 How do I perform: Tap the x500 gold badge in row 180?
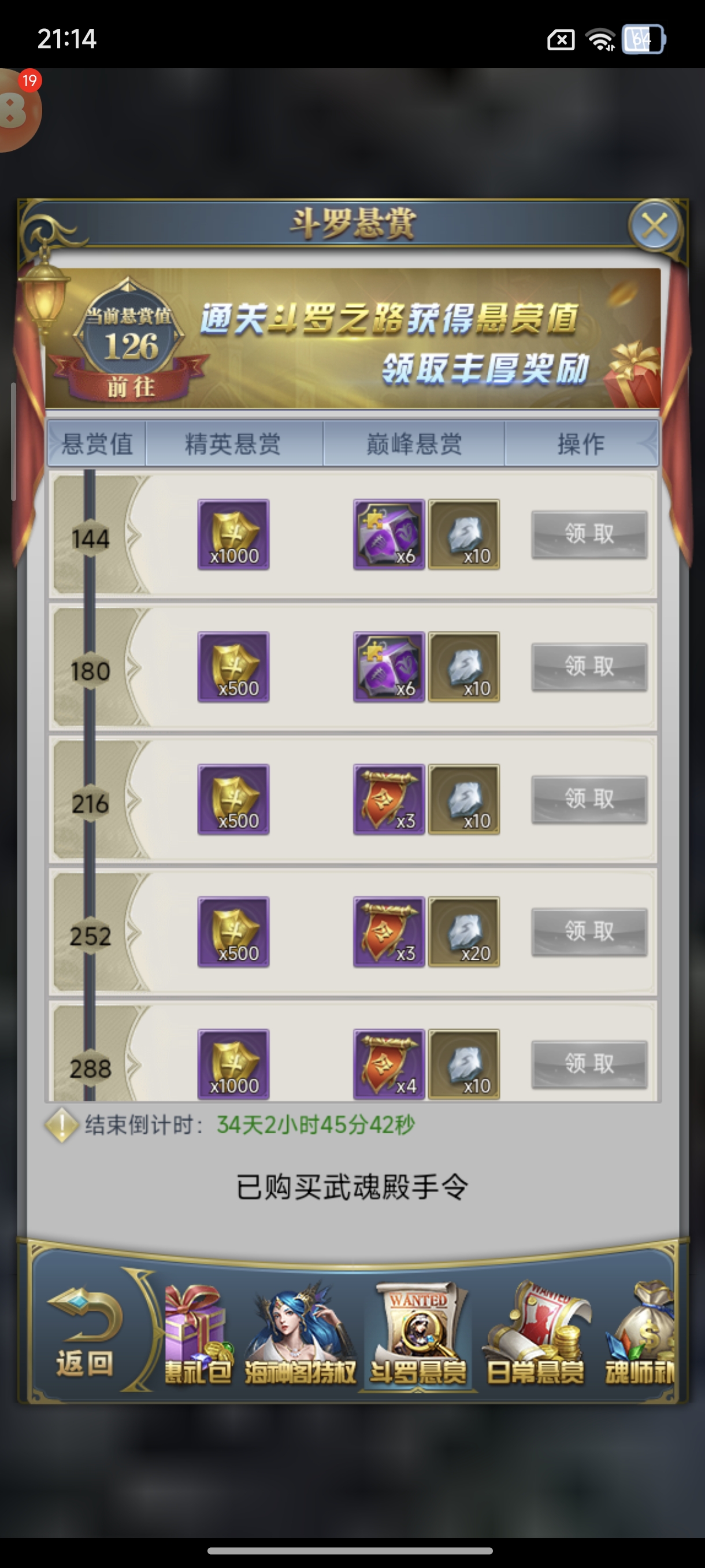pyautogui.click(x=233, y=667)
